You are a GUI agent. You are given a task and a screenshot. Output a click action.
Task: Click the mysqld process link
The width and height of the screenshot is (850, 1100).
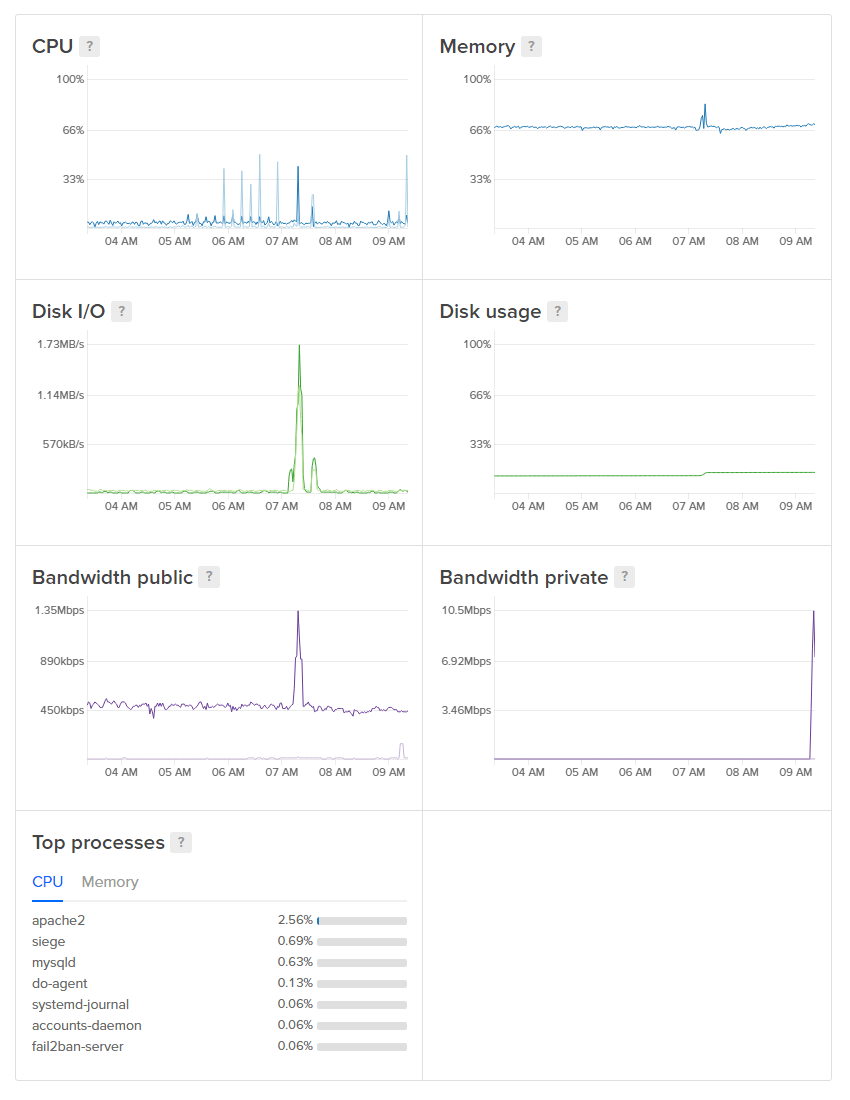pyautogui.click(x=53, y=962)
